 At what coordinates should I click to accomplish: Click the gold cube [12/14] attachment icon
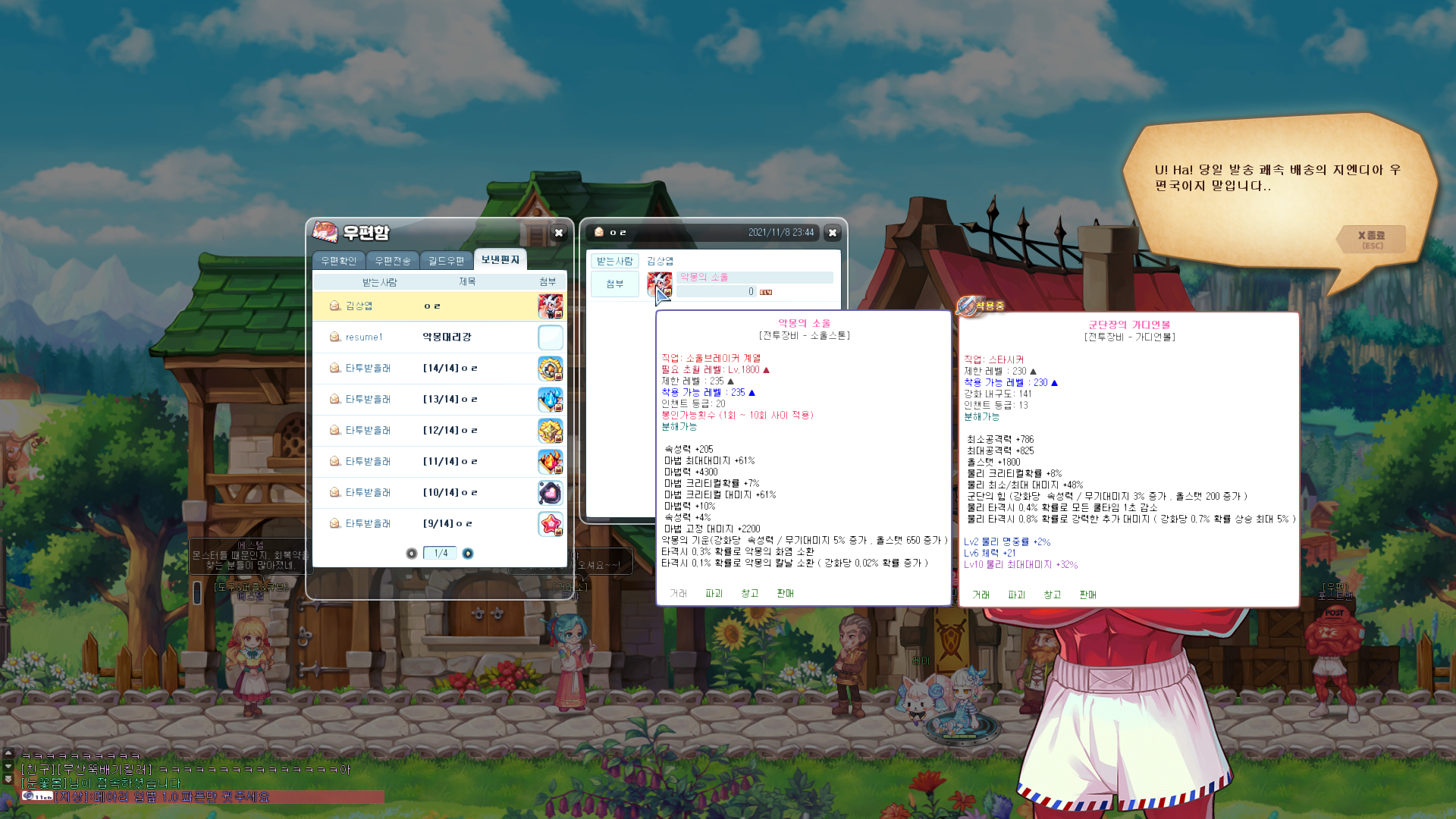550,431
